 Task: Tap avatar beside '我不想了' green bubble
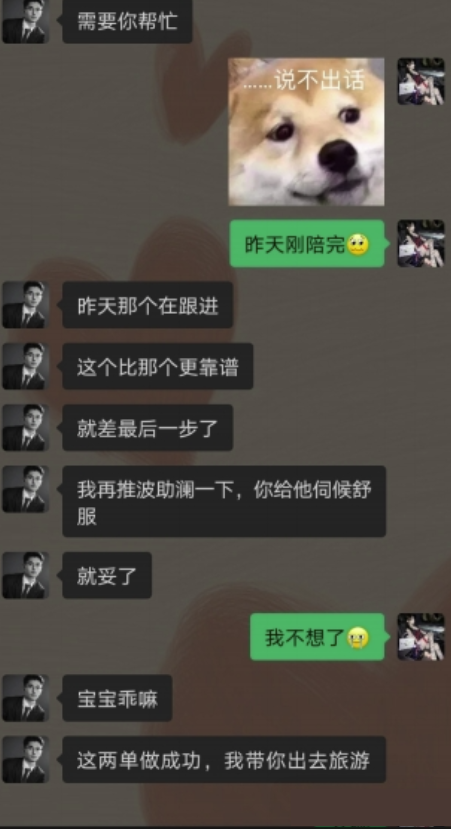coord(421,637)
